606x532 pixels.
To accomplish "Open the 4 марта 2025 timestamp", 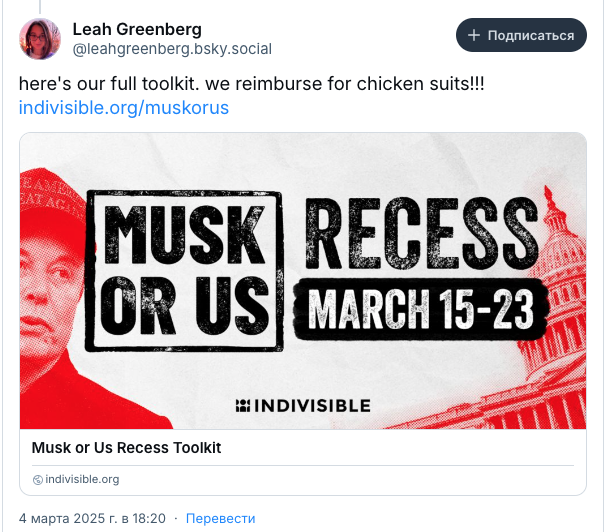I will pos(92,518).
